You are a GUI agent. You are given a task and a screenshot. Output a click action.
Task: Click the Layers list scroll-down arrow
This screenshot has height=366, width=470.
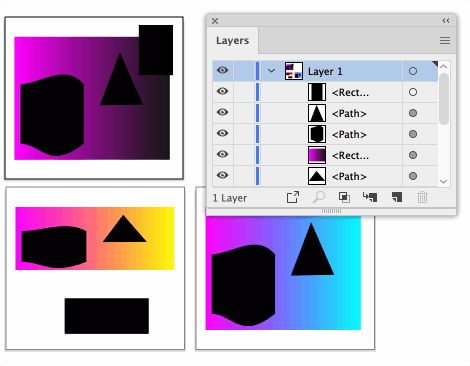pyautogui.click(x=443, y=181)
